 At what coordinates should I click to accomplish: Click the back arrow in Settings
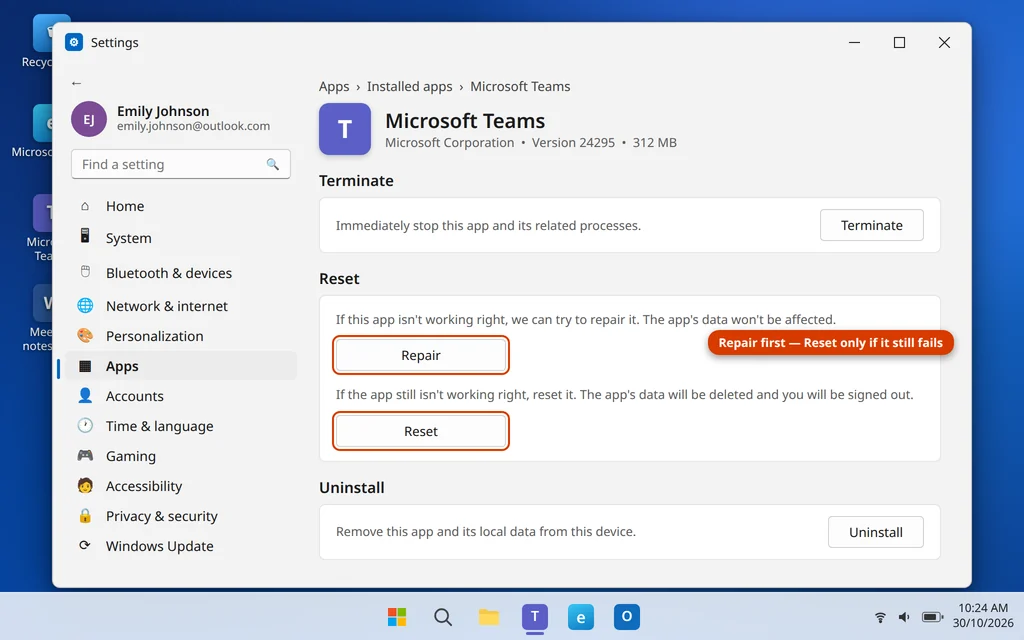pyautogui.click(x=76, y=83)
